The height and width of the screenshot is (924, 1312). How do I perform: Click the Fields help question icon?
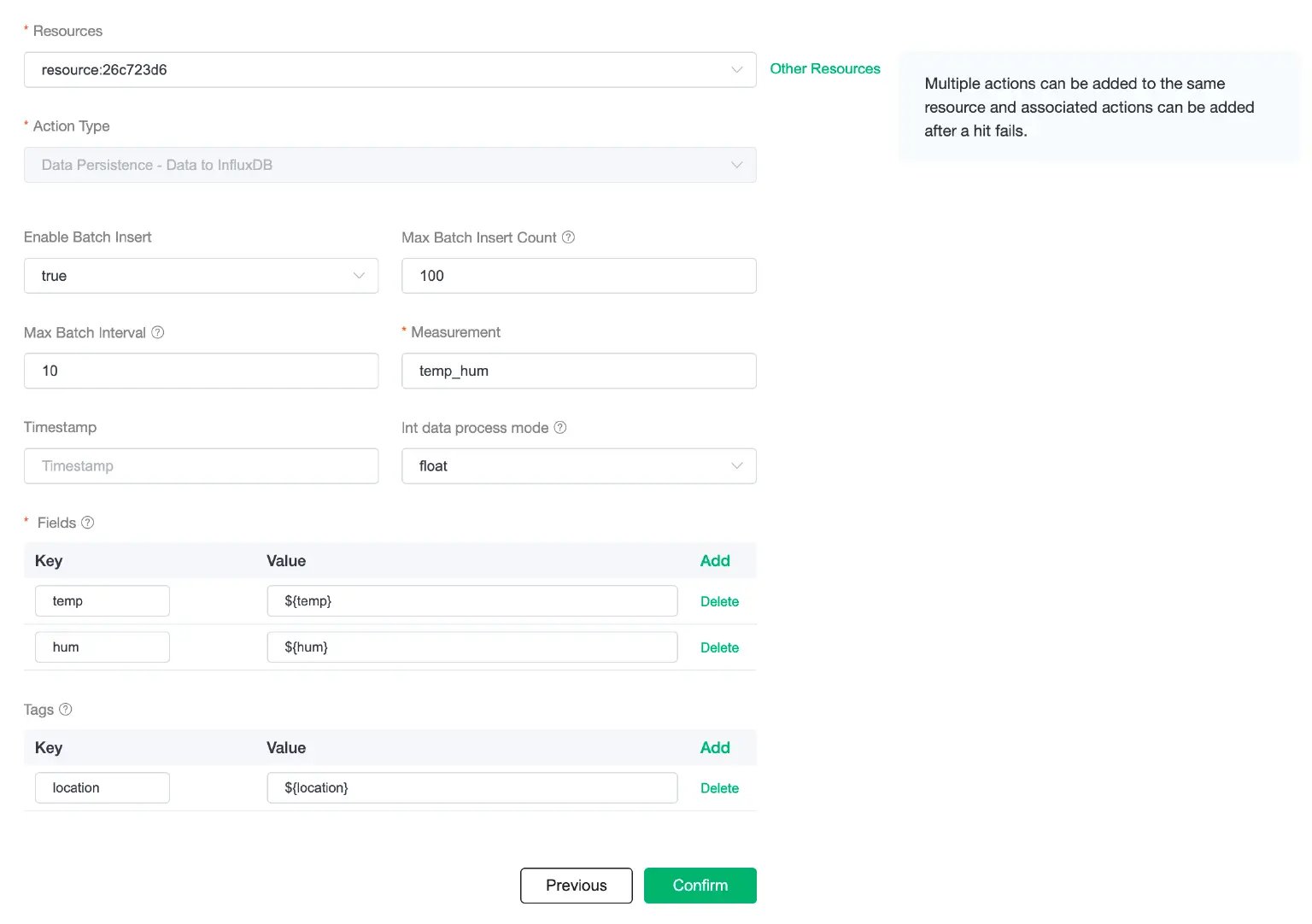click(87, 523)
